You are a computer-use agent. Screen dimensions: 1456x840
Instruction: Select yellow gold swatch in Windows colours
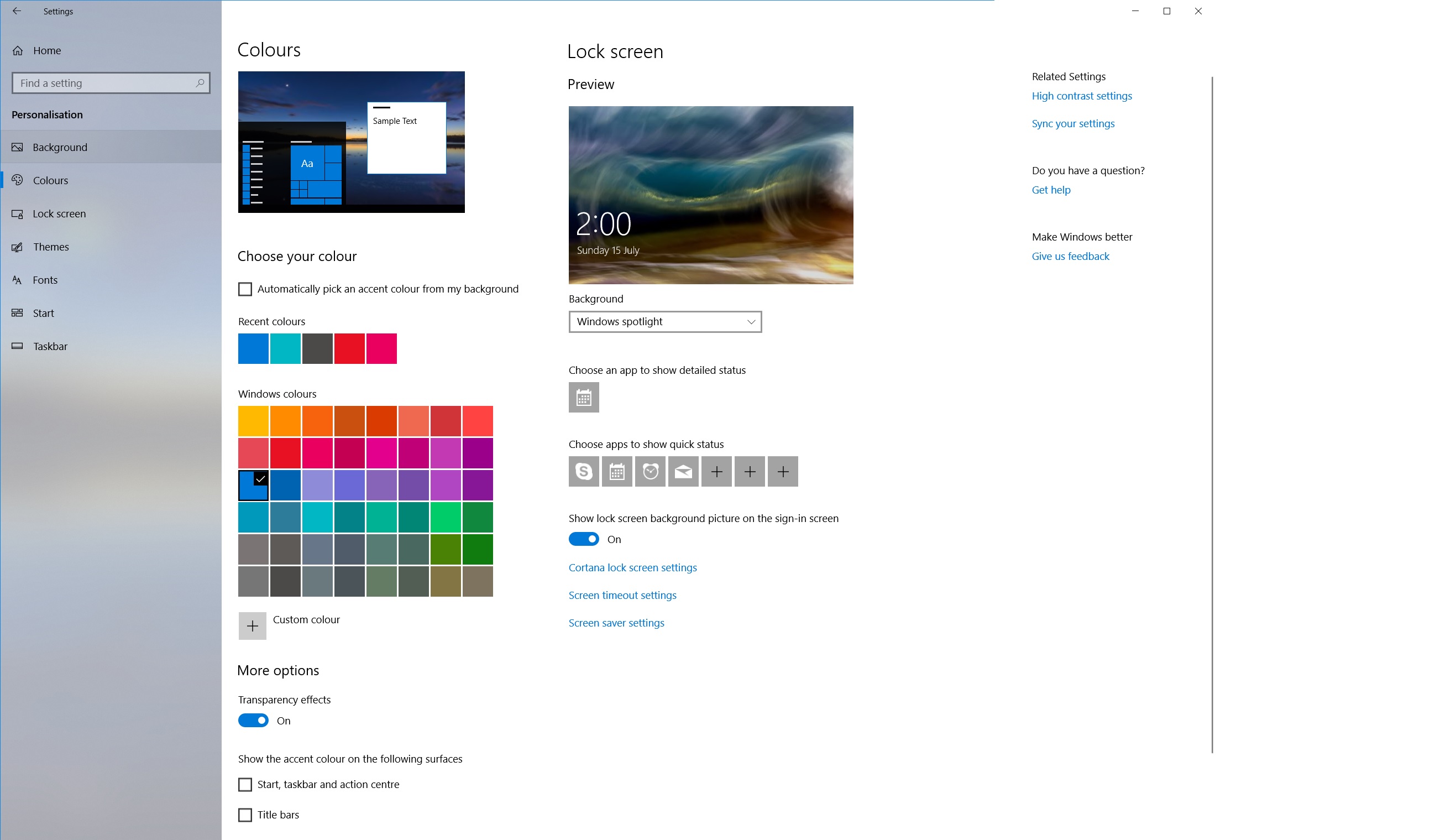tap(253, 421)
